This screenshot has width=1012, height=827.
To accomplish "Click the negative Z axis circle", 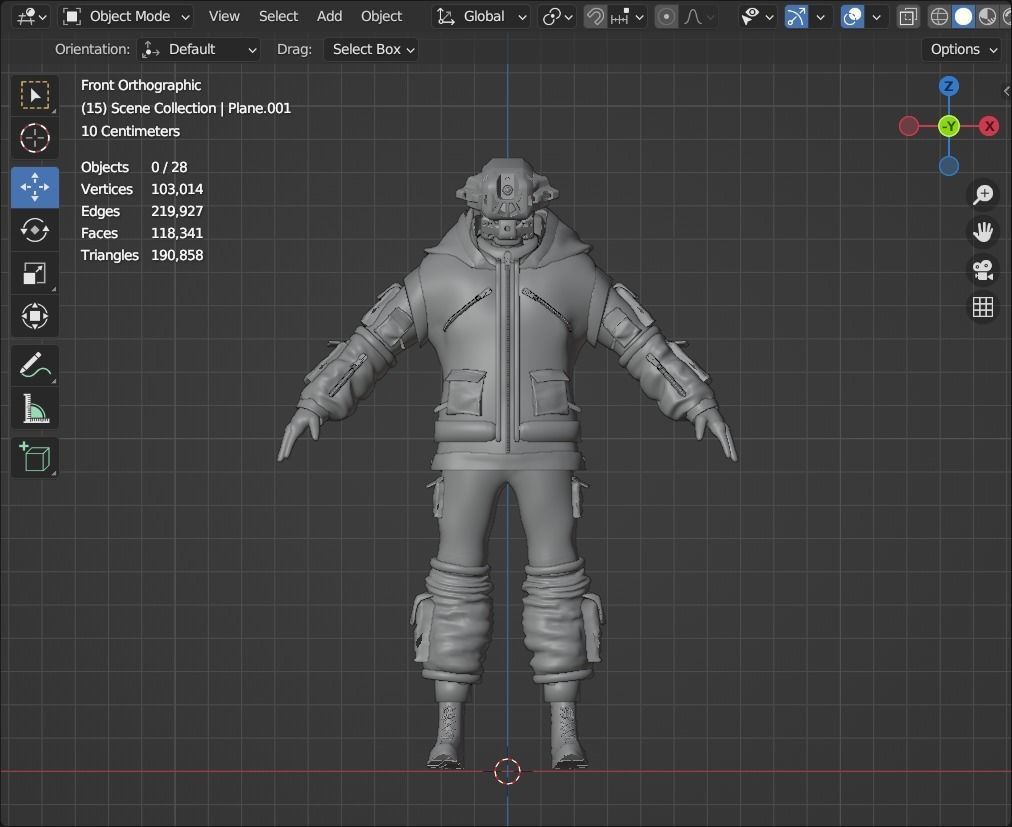I will [x=948, y=167].
